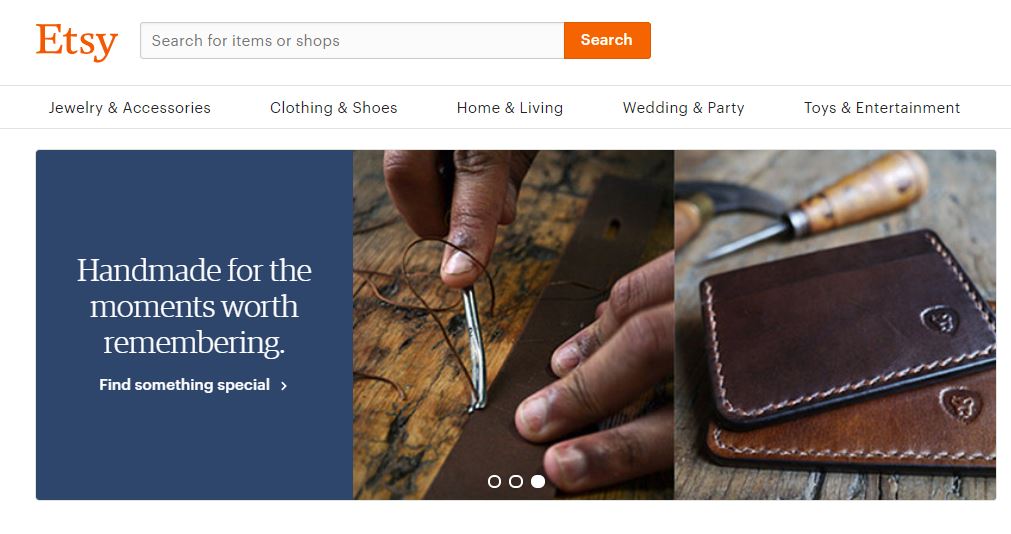Go to Wedding & Party category

point(683,108)
